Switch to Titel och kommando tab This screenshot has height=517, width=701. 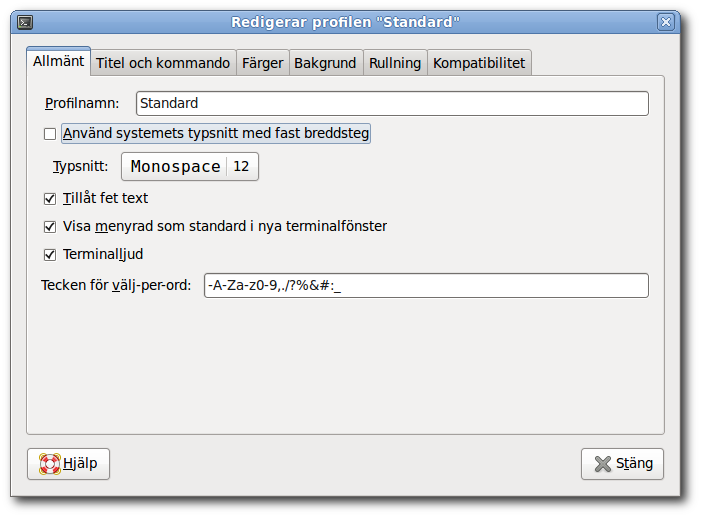click(163, 63)
